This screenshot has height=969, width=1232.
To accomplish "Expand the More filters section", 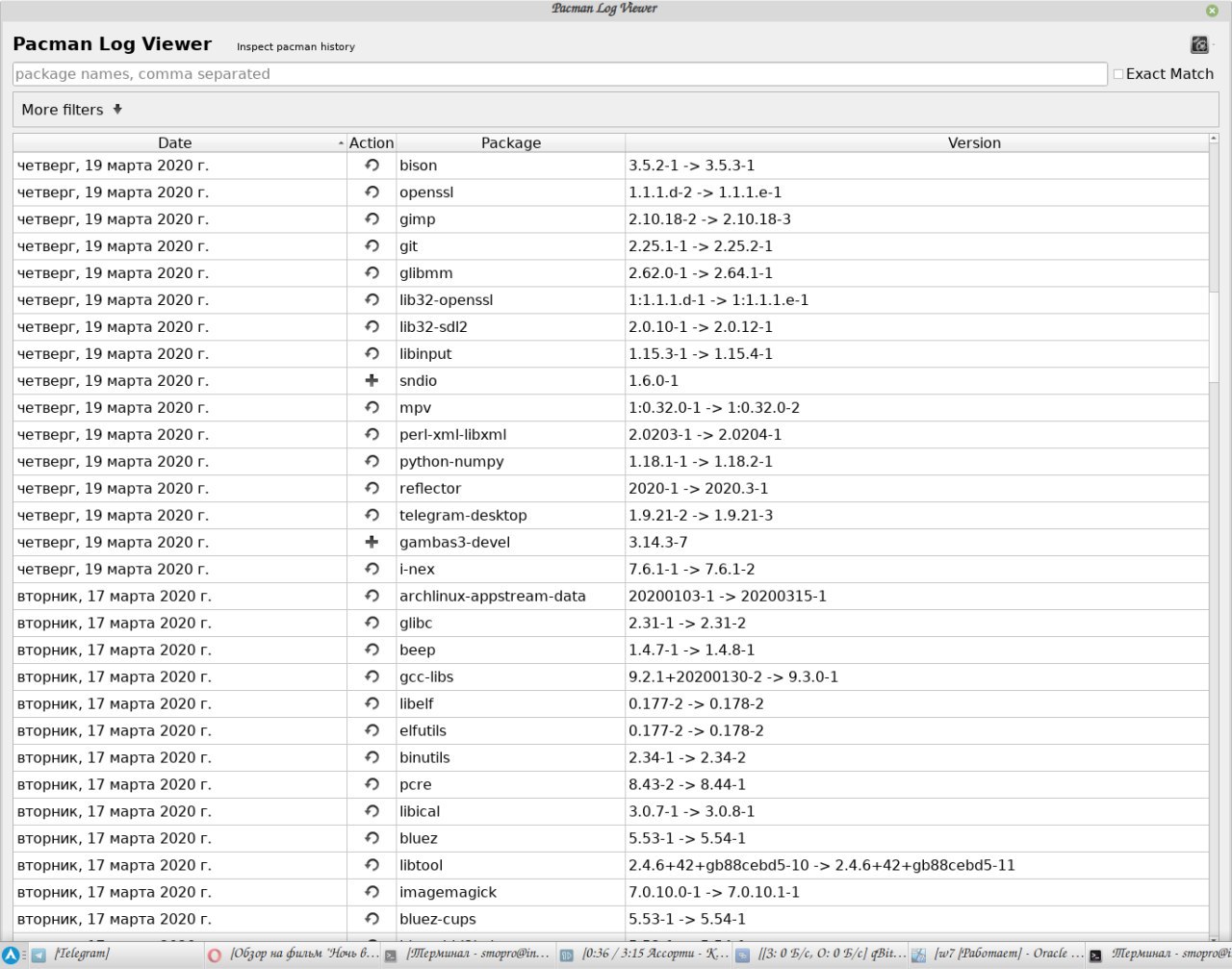I will (x=72, y=110).
